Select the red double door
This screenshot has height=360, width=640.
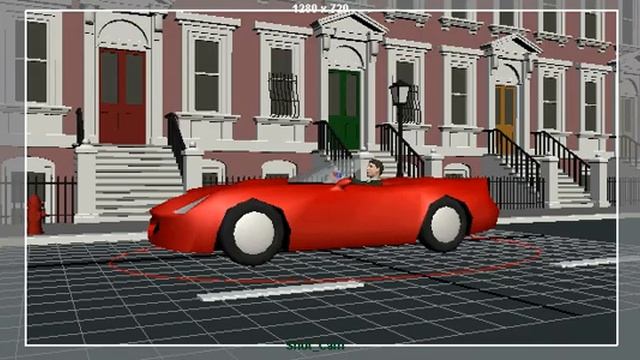point(122,96)
